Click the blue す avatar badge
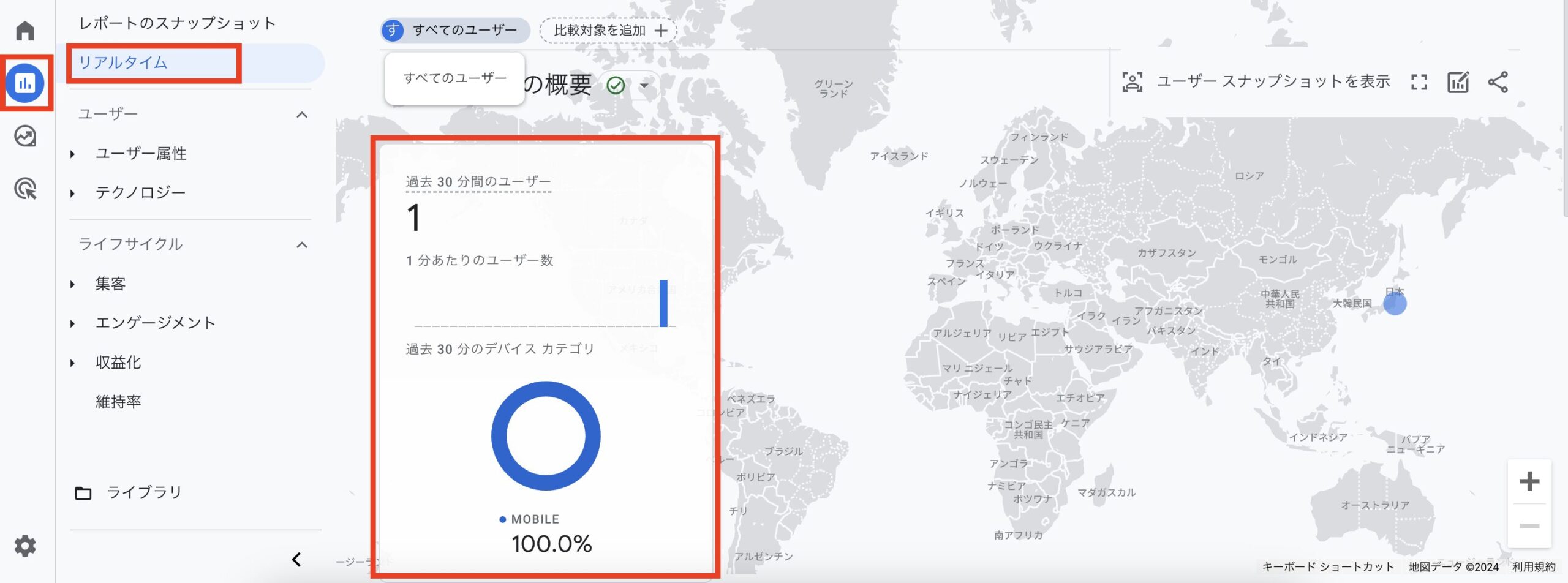Viewport: 1568px width, 583px height. 393,30
